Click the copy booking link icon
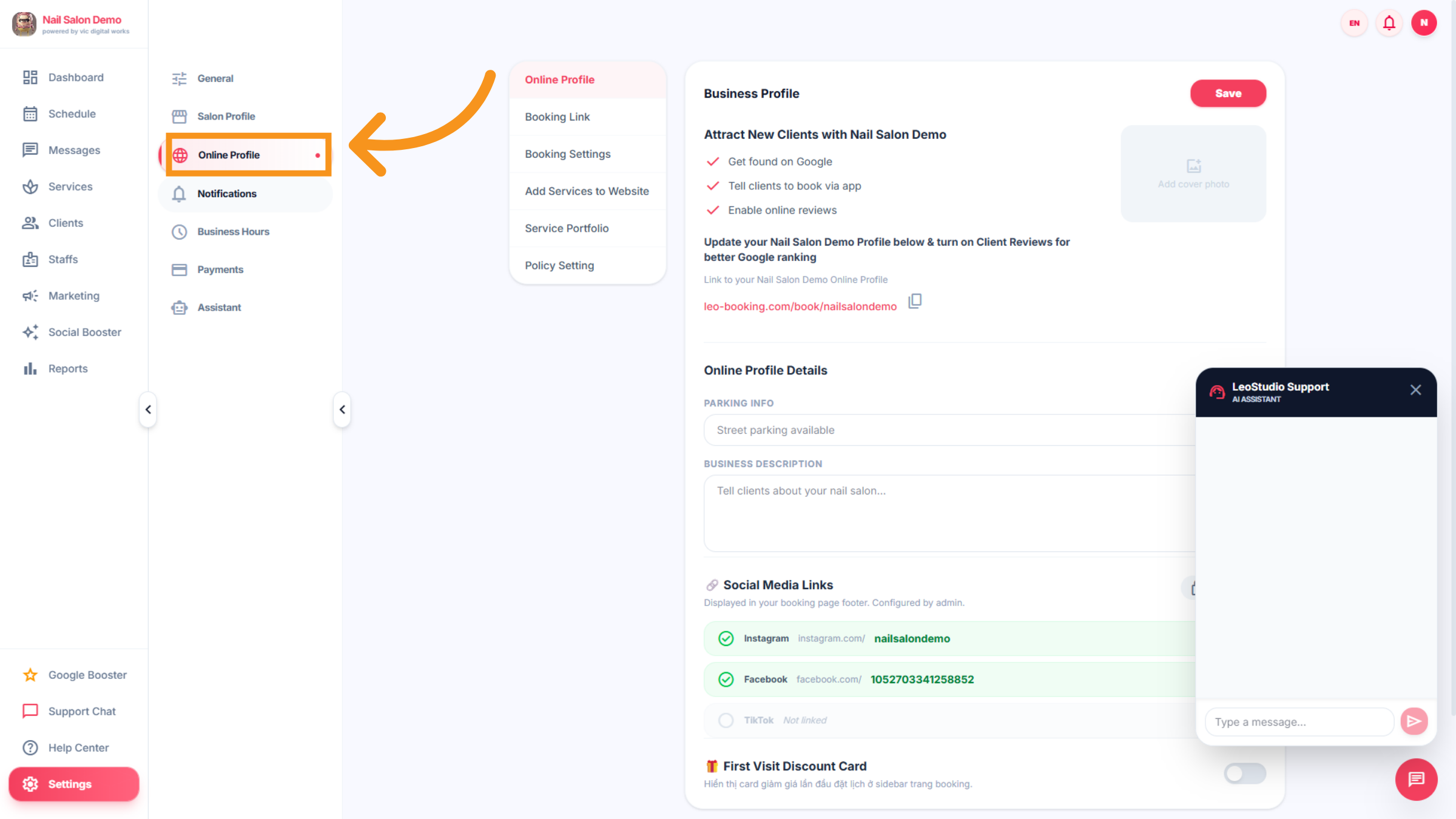Viewport: 1456px width, 819px height. [915, 301]
